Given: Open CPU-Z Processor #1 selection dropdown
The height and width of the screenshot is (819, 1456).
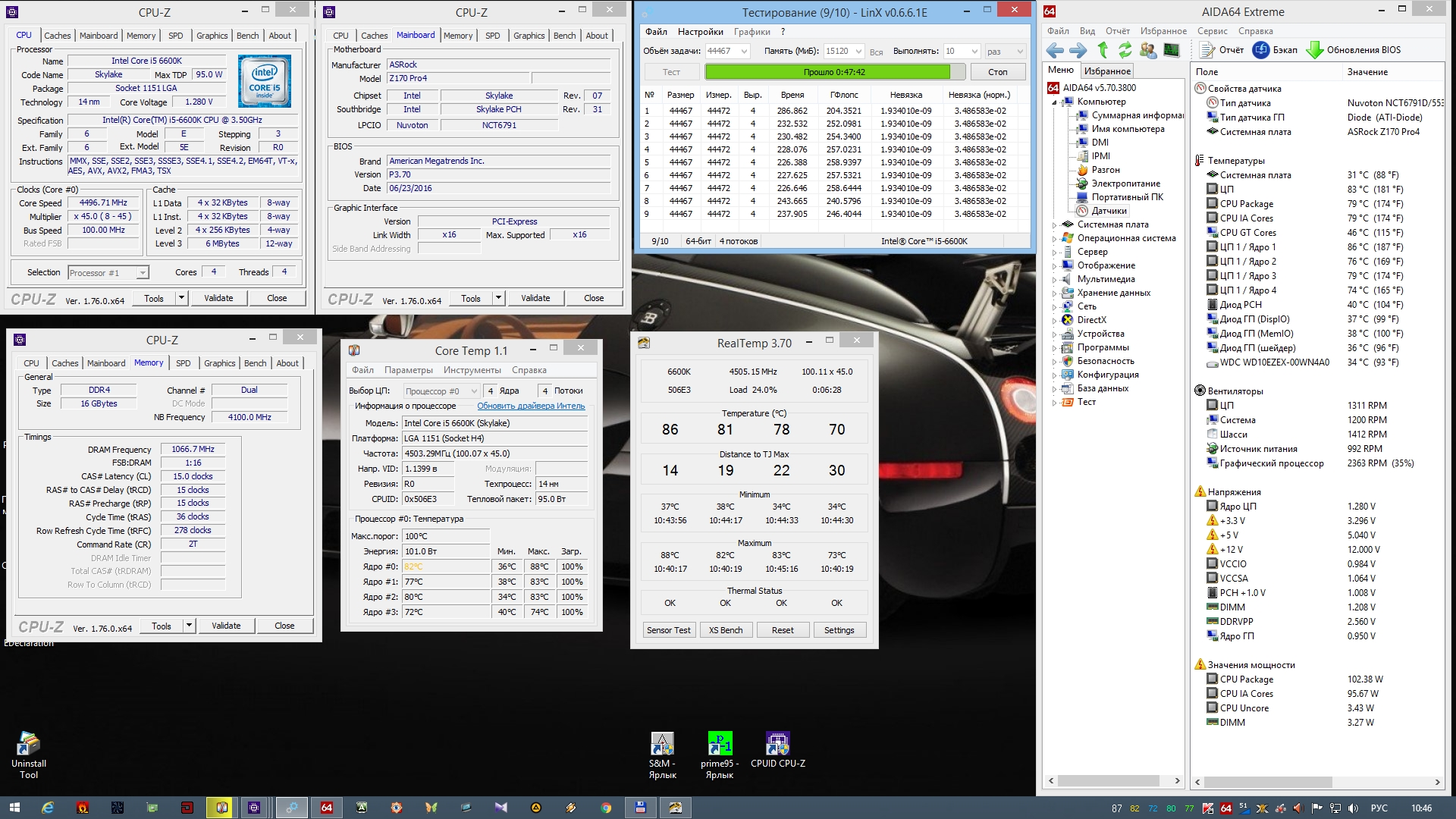Looking at the screenshot, I should click(142, 273).
